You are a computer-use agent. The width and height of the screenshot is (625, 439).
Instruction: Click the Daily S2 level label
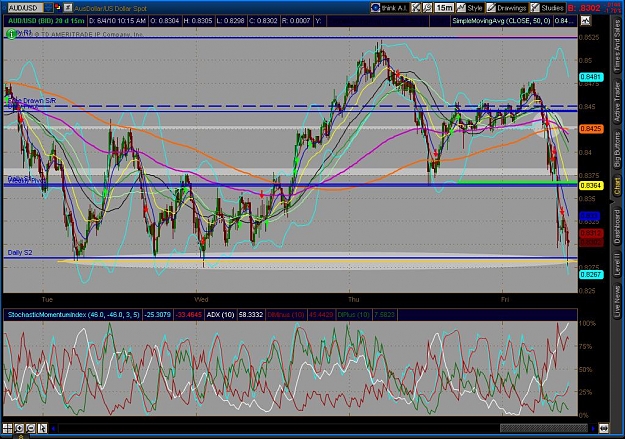point(20,252)
